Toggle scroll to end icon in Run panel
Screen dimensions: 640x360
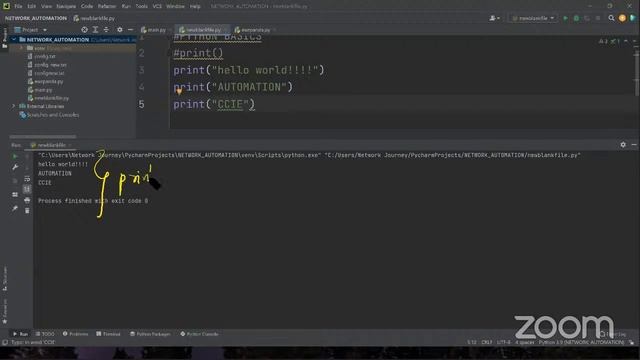(x=27, y=189)
